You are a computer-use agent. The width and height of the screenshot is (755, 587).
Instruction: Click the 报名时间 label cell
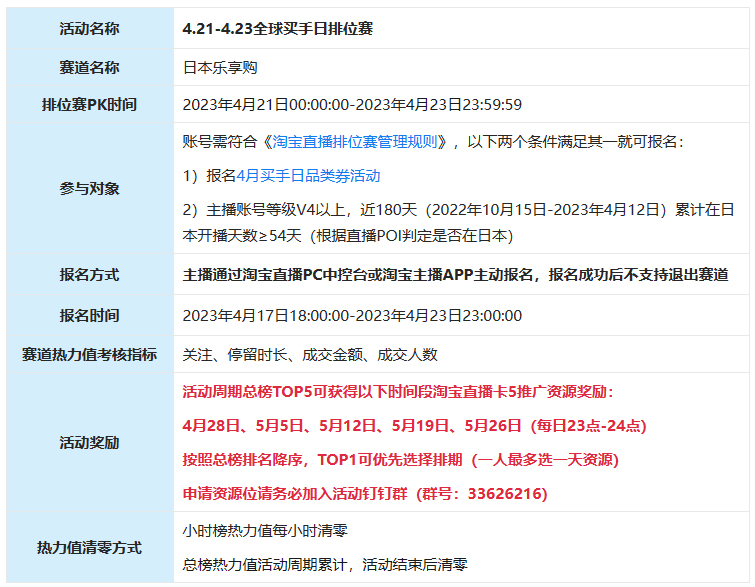90,315
